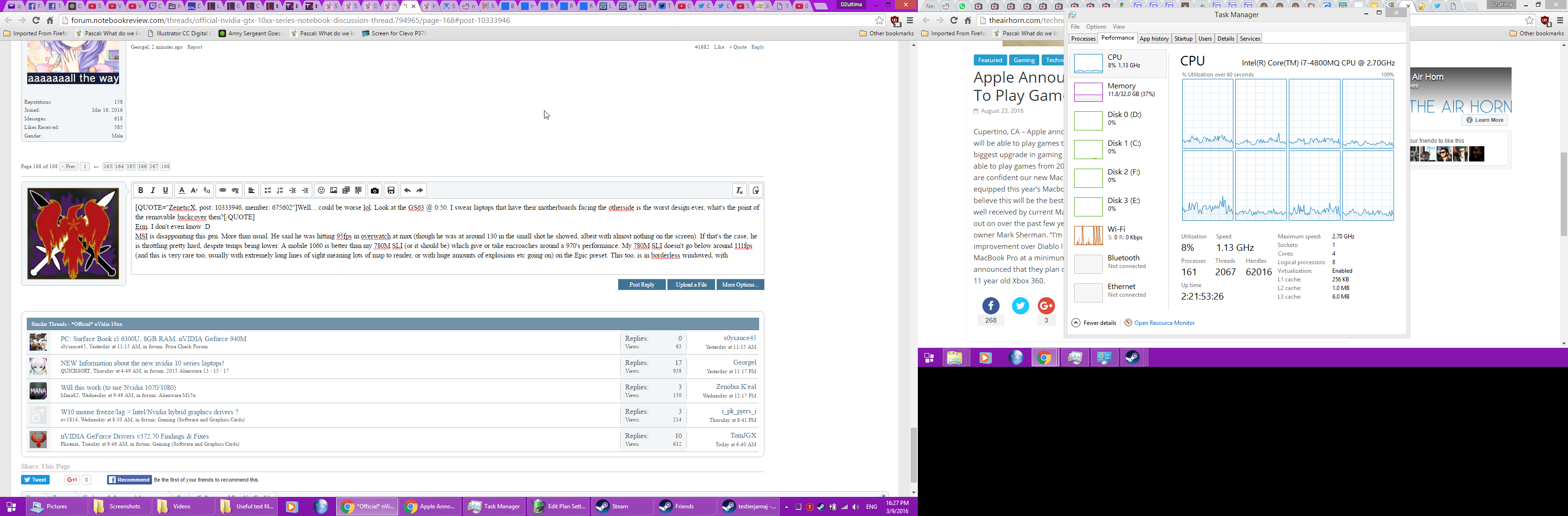This screenshot has width=1568, height=516.
Task: Click the save draft floppy icon
Action: [x=392, y=191]
